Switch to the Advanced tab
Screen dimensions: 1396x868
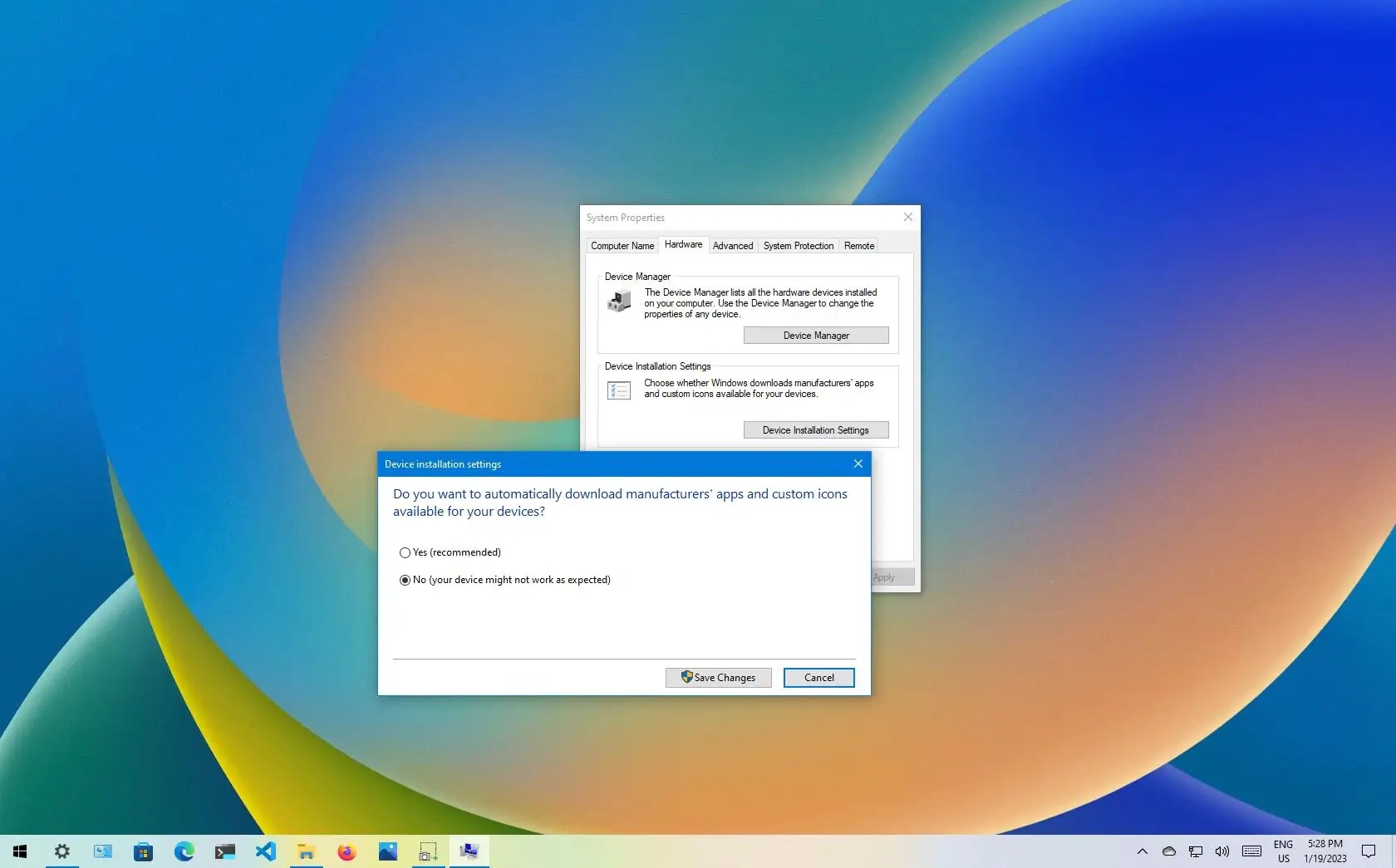click(732, 246)
